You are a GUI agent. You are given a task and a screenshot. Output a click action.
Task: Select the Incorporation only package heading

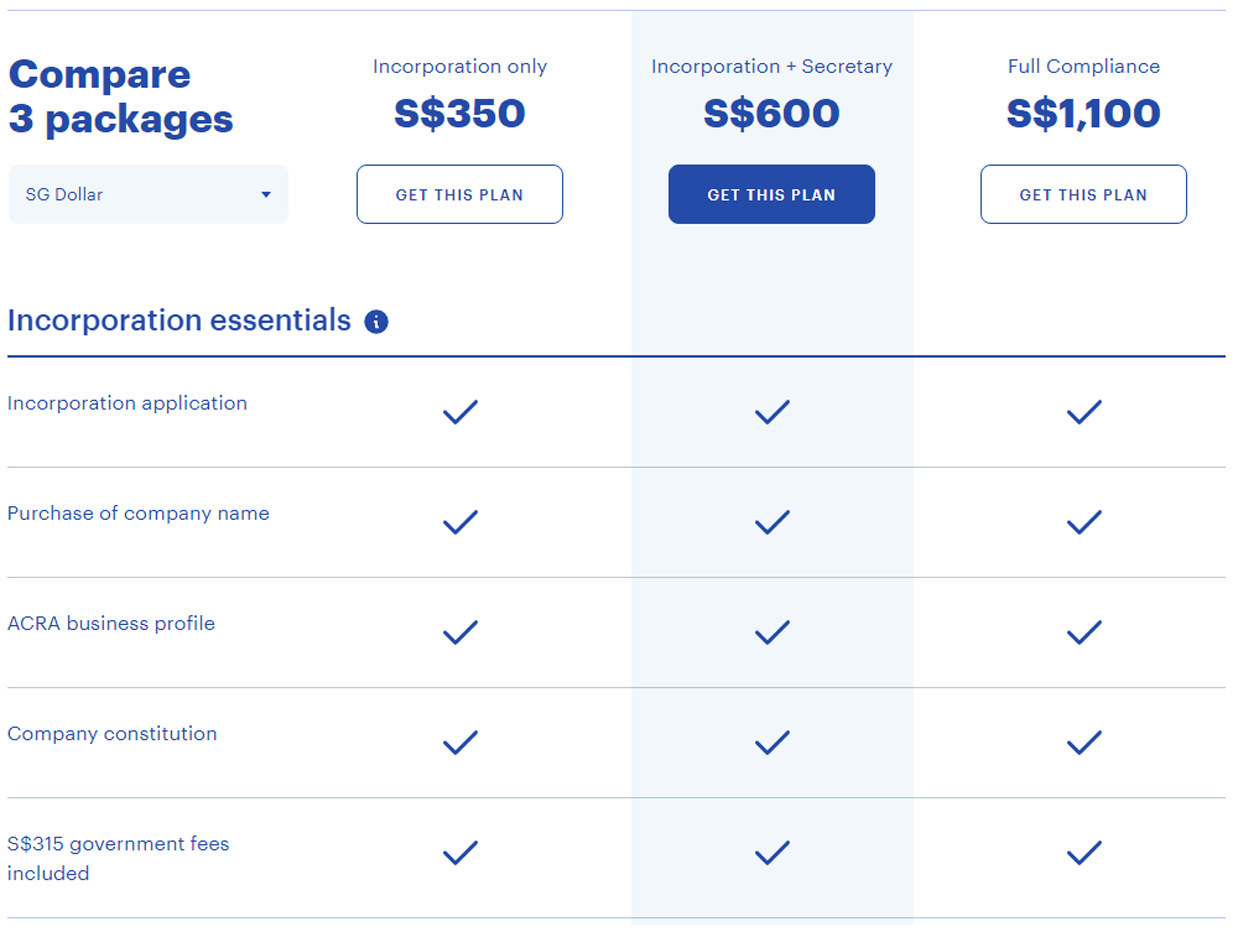(460, 67)
